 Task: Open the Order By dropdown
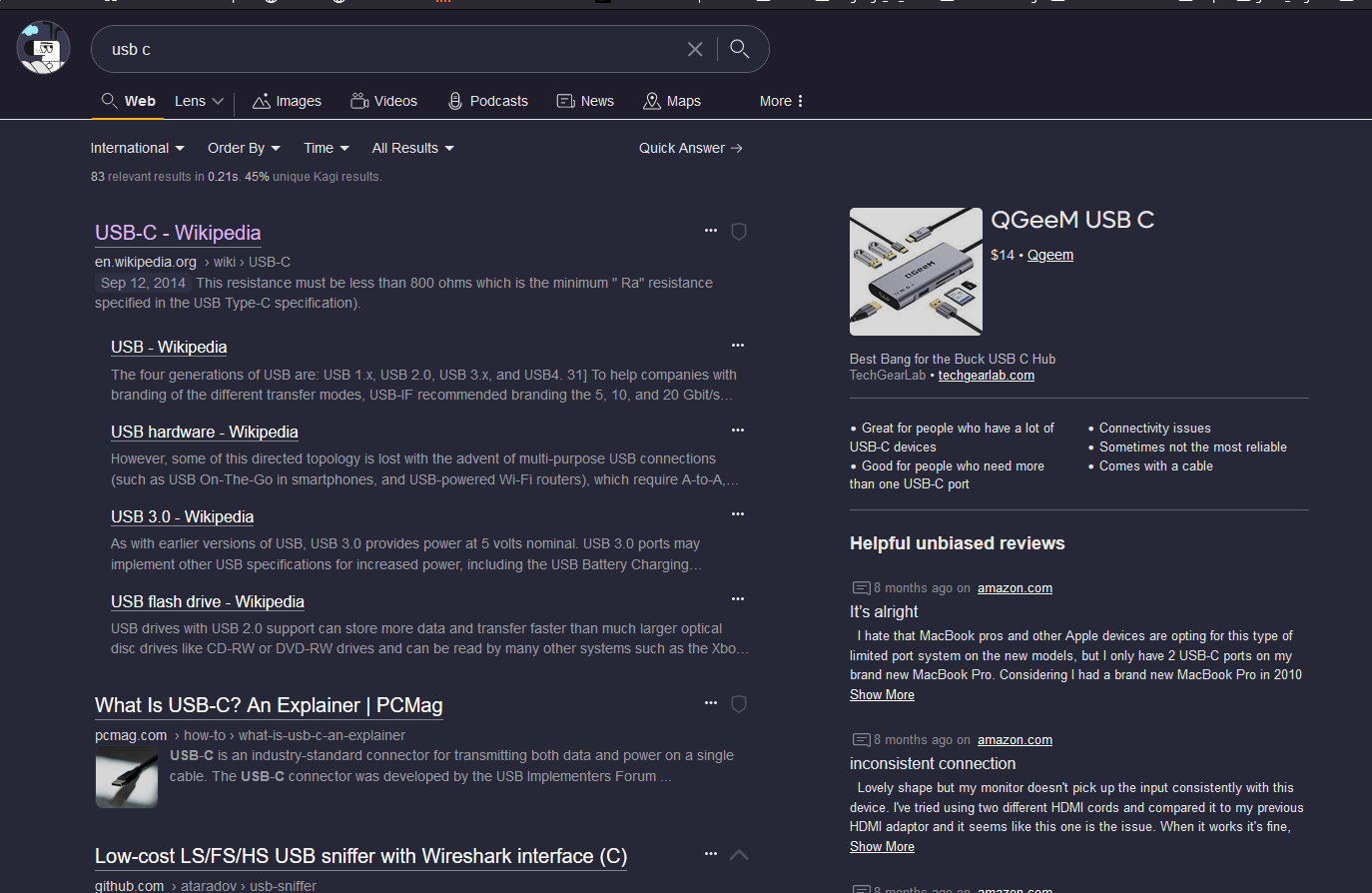pos(244,148)
